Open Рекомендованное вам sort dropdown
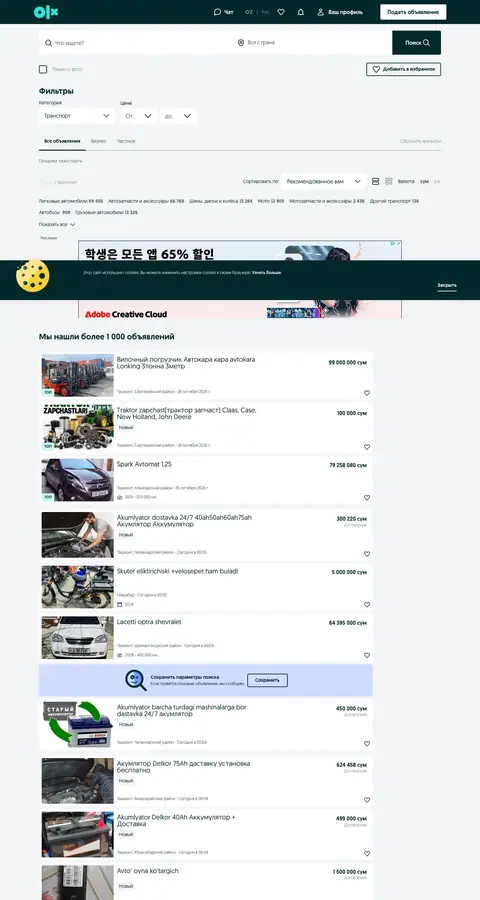Viewport: 480px width, 900px height. [323, 181]
